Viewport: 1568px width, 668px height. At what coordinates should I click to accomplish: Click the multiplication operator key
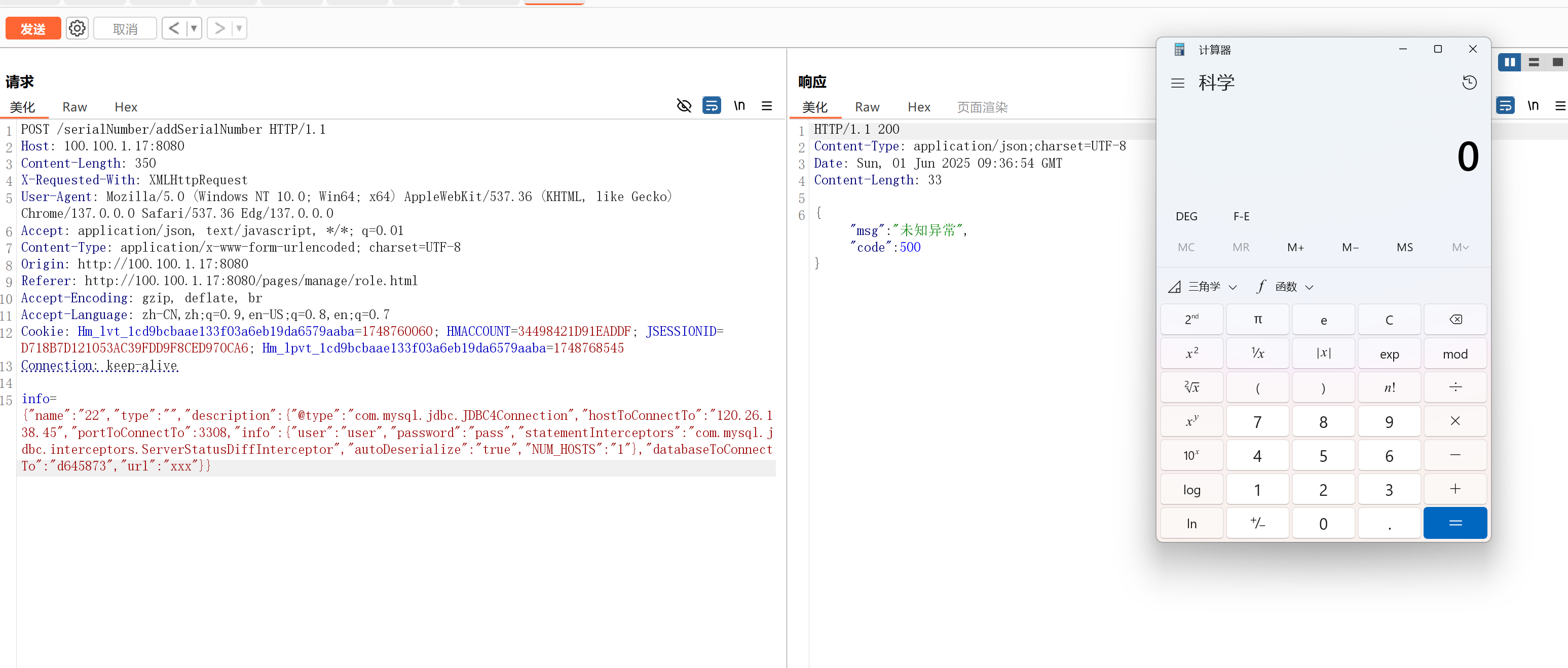[x=1455, y=421]
